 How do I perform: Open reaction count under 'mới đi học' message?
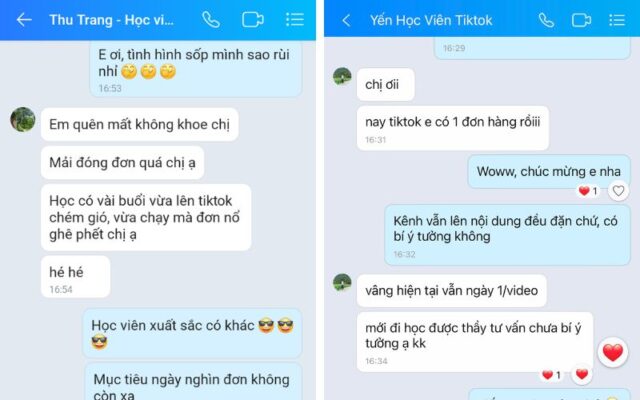(551, 375)
